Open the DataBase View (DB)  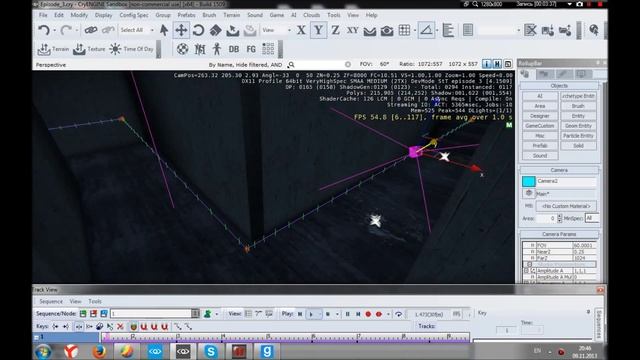pyautogui.click(x=234, y=49)
